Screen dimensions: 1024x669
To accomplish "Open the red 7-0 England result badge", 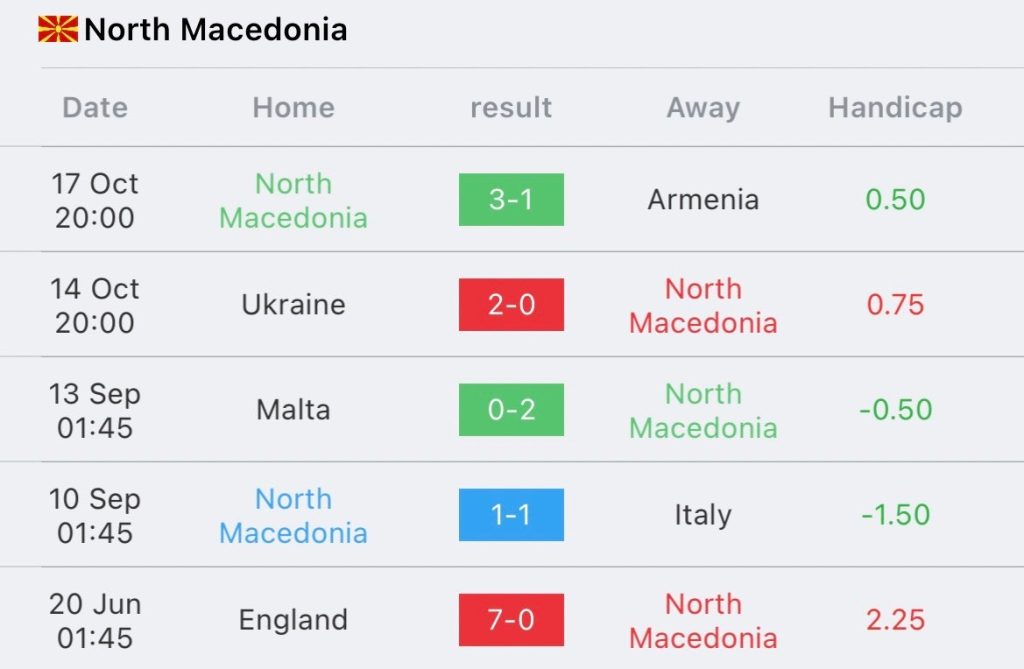I will pyautogui.click(x=511, y=620).
